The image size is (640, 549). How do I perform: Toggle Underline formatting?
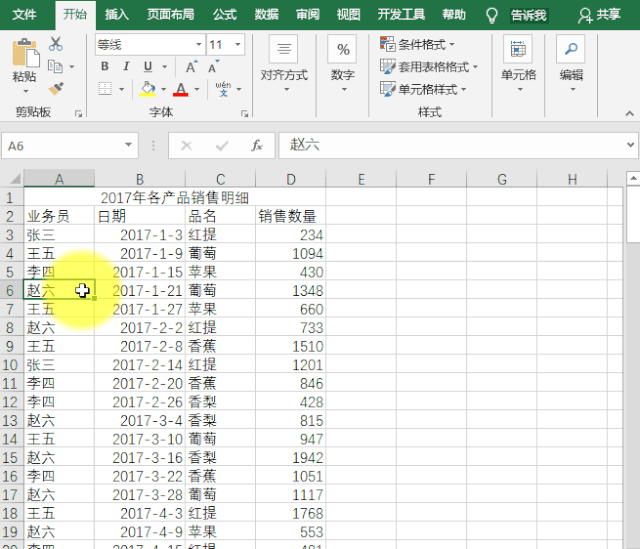[x=146, y=67]
